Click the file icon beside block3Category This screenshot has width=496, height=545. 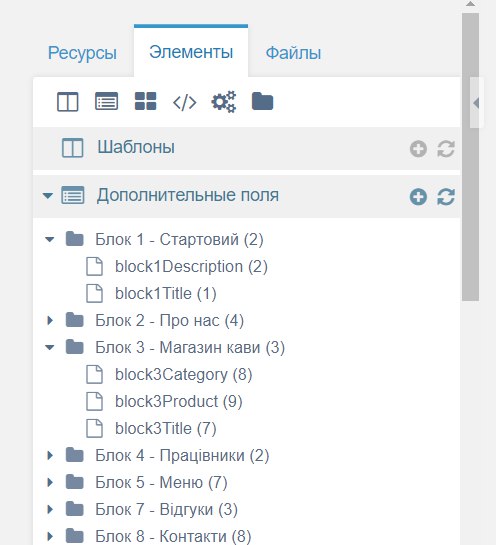(94, 374)
